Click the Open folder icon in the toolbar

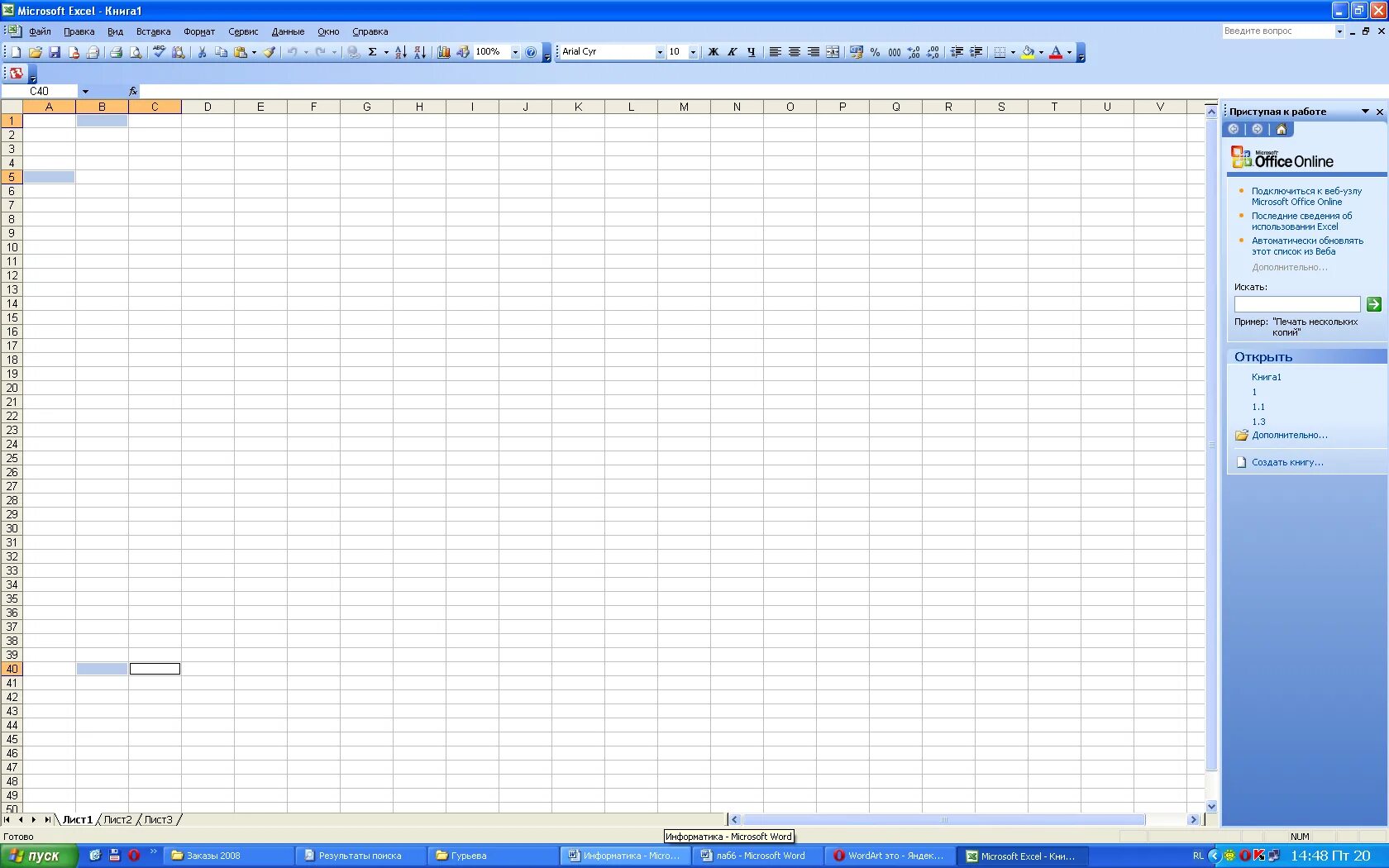tap(36, 52)
